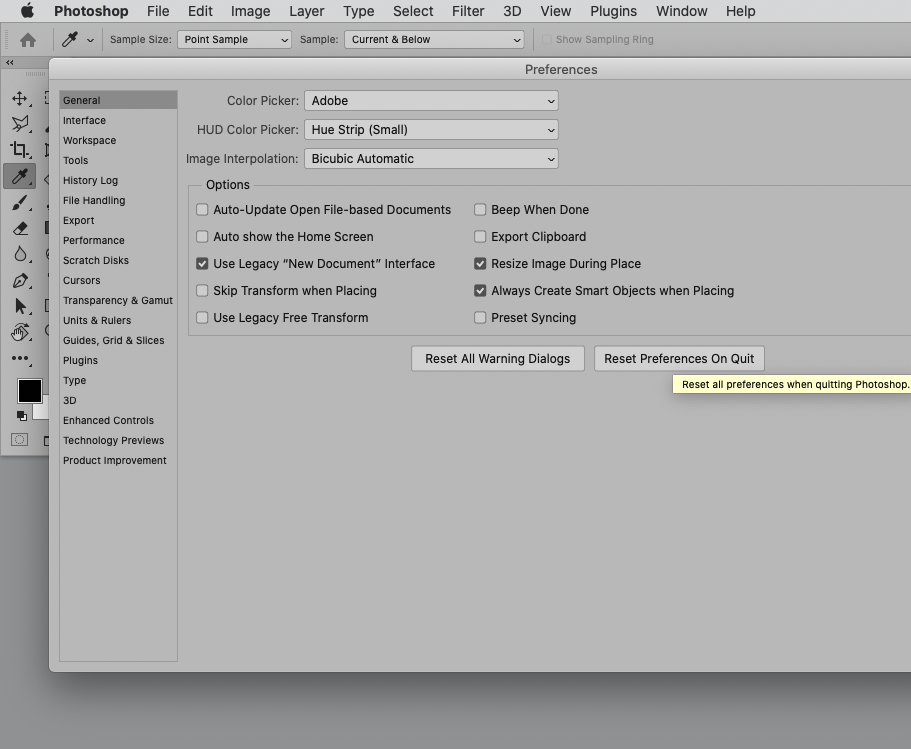Check Skip Transform when Placing
The image size is (911, 749).
(x=202, y=291)
